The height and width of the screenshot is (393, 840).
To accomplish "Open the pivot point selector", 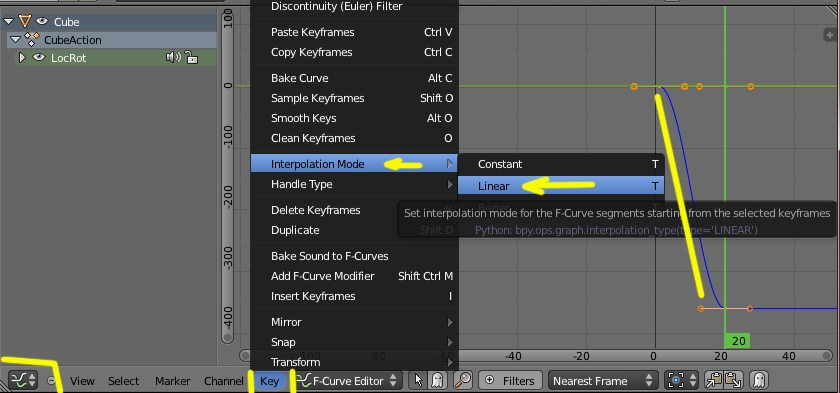I will tap(681, 381).
